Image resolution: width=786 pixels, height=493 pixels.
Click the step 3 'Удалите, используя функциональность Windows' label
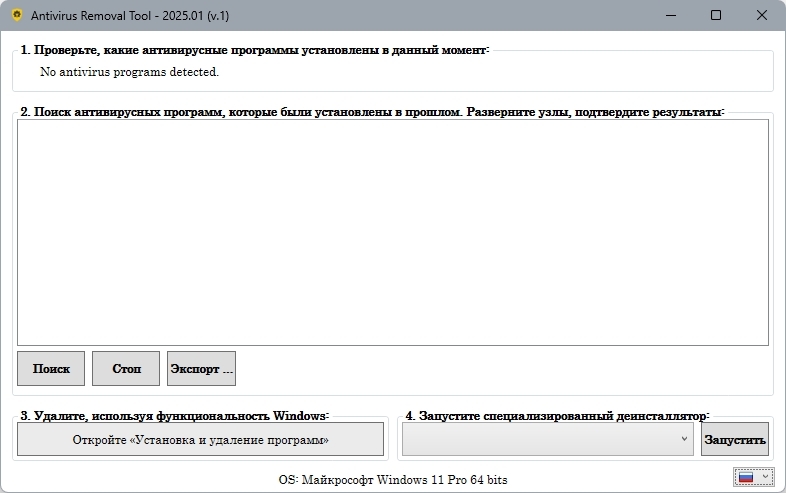[174, 416]
